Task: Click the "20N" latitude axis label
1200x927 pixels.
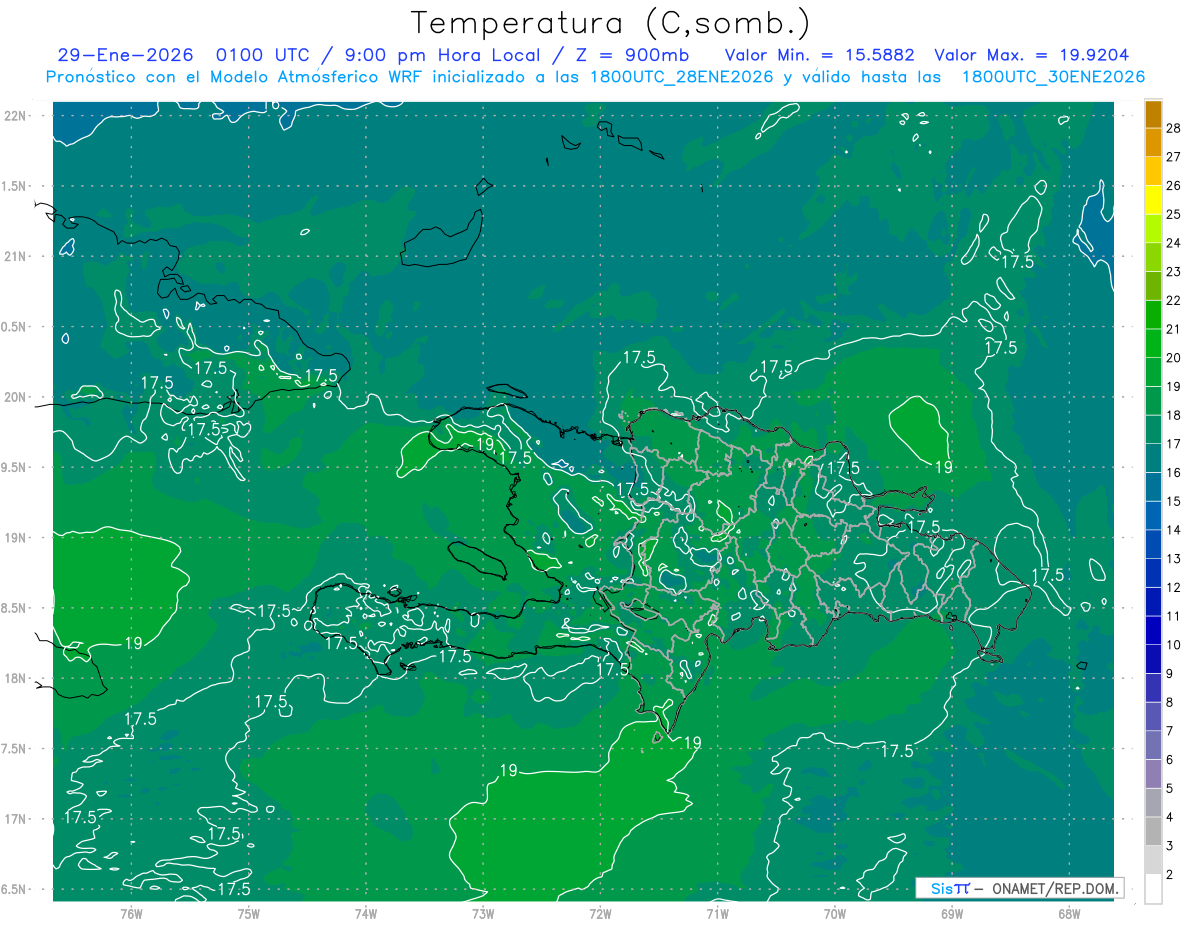Action: click(x=16, y=397)
